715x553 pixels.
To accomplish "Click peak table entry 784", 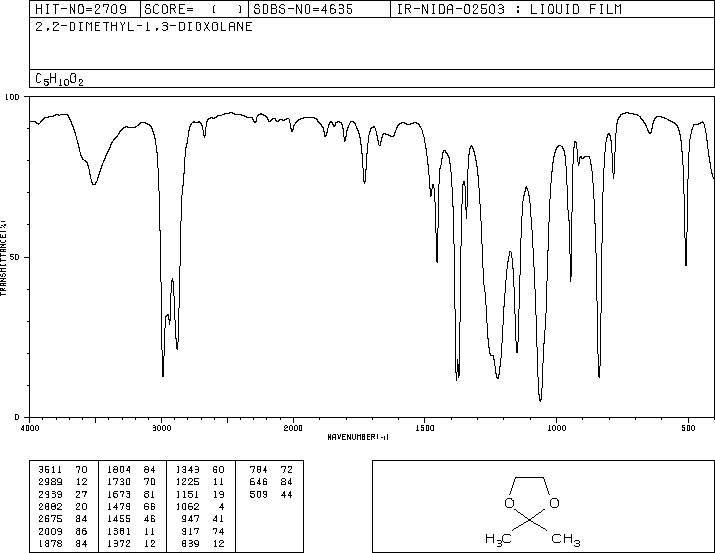I will tap(259, 470).
